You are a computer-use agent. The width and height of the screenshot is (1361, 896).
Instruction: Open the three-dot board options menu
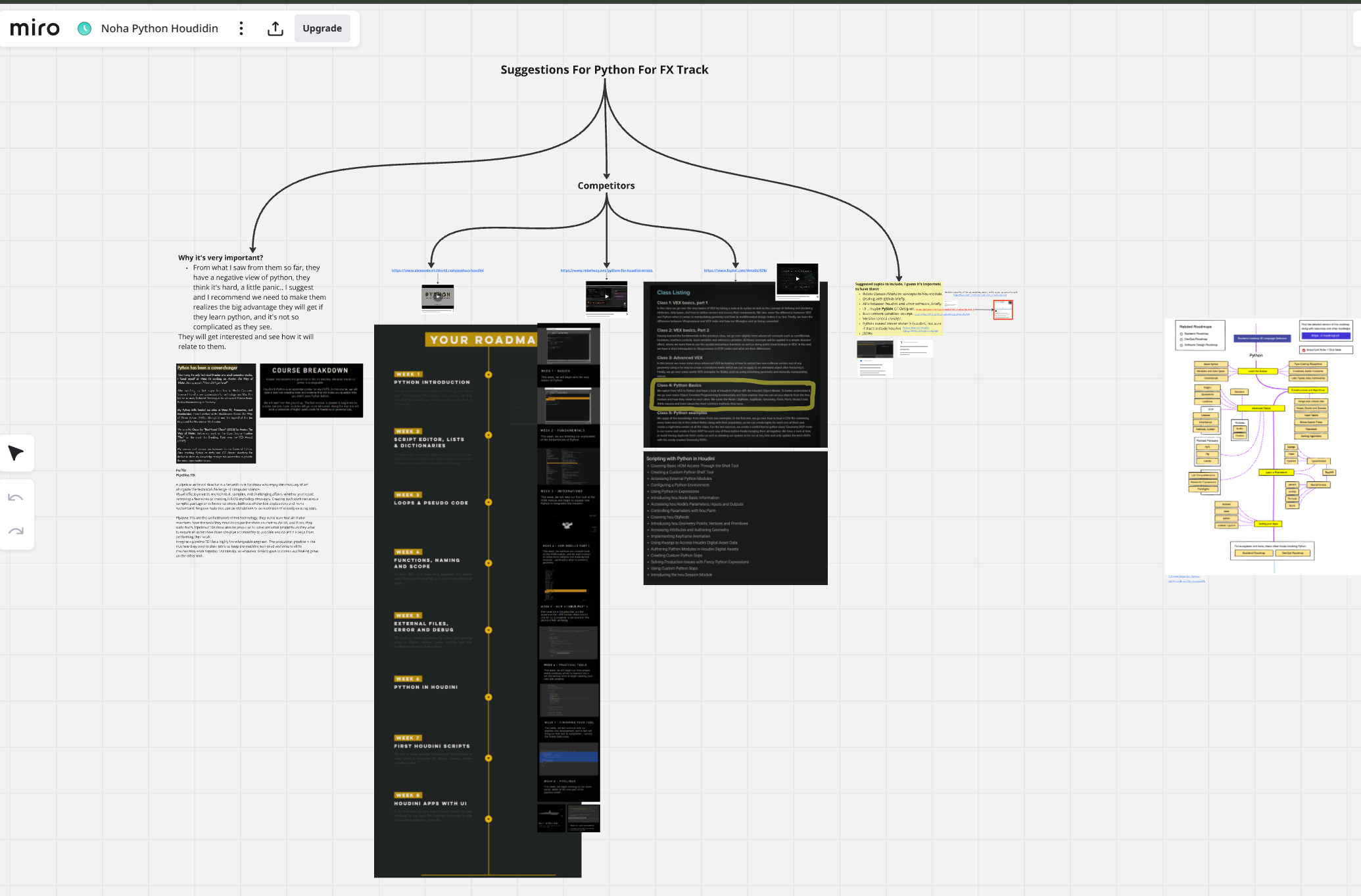[x=241, y=28]
